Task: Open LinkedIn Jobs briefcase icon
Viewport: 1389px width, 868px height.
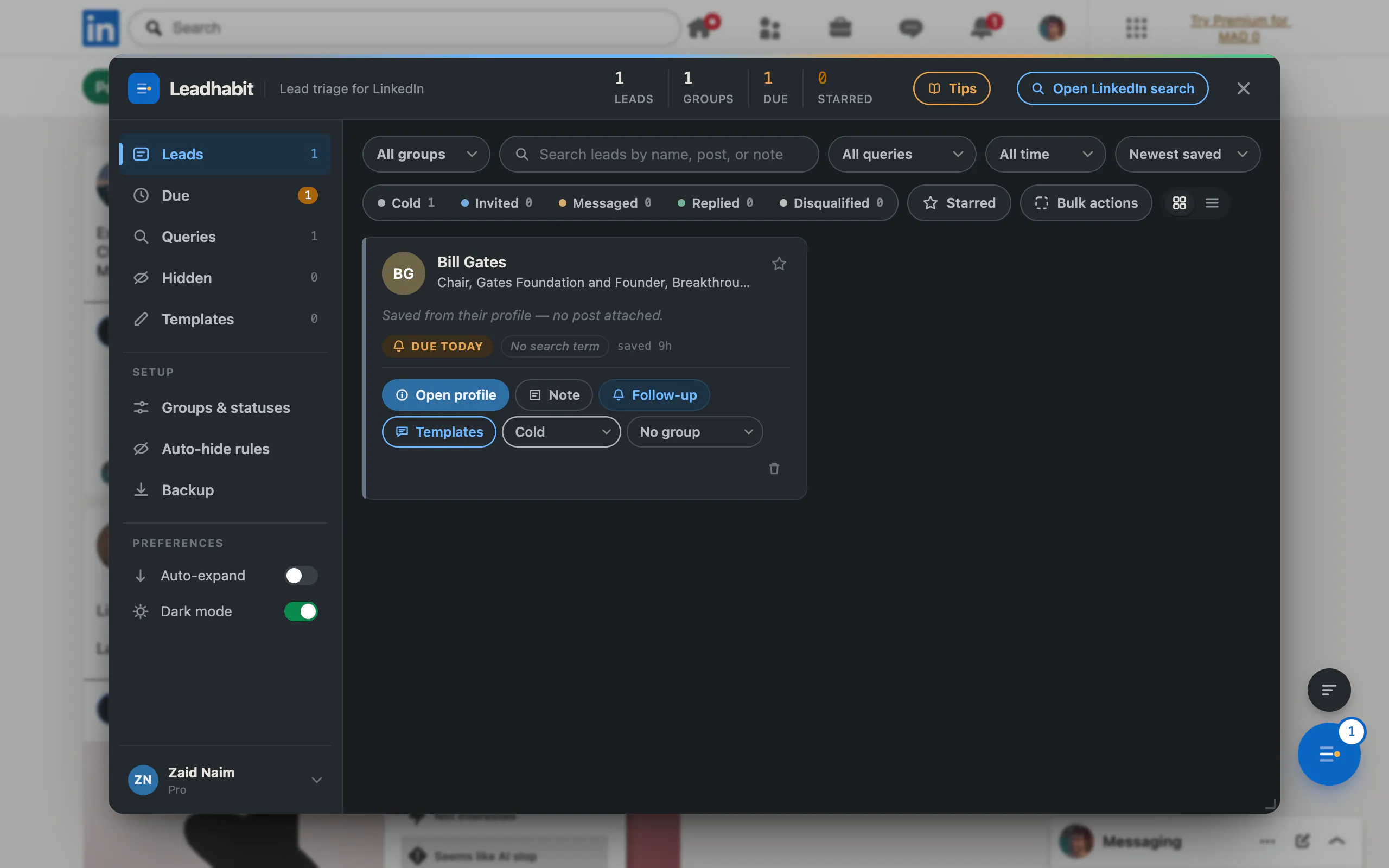Action: [840, 28]
